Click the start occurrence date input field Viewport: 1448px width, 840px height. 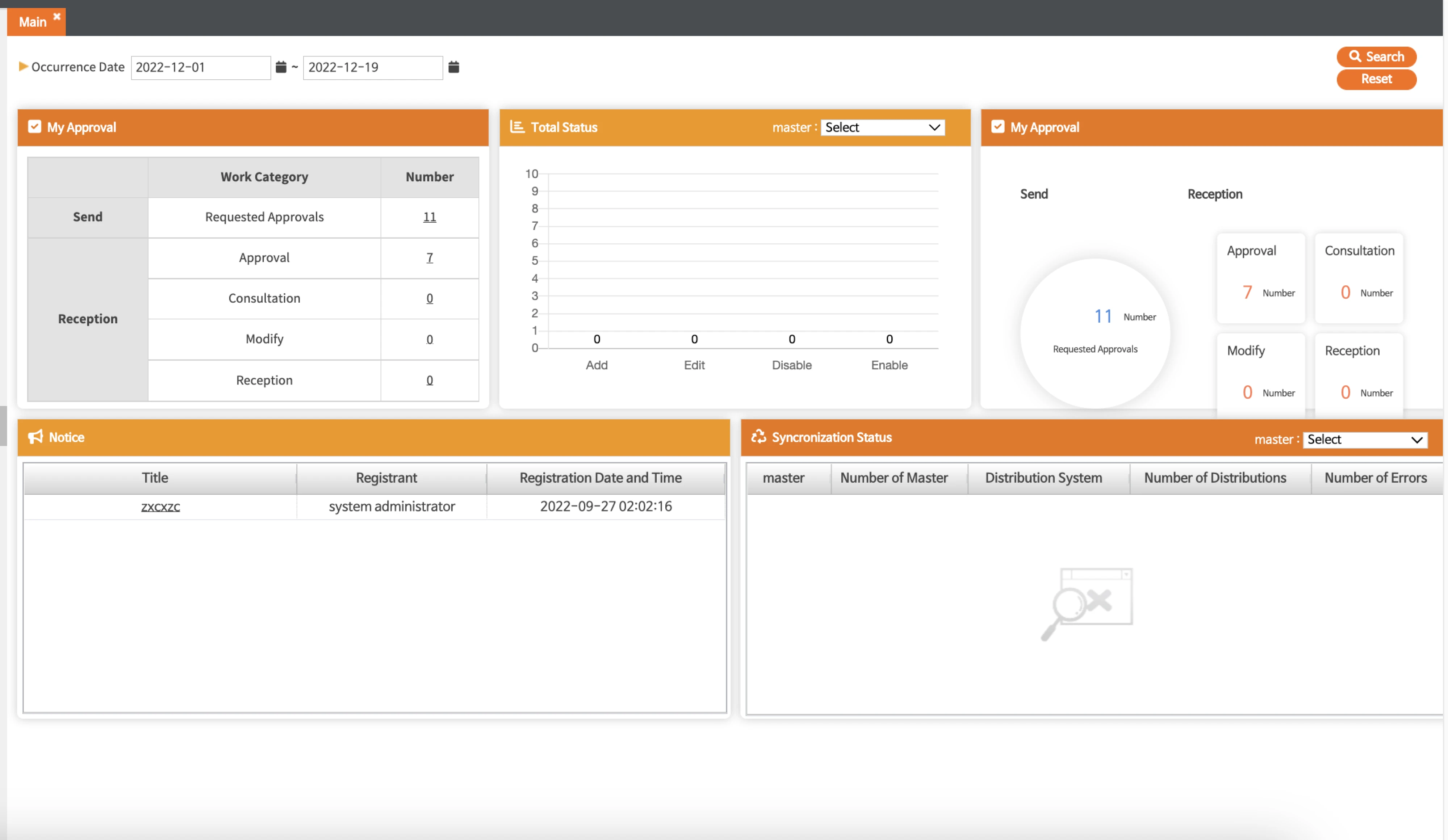(200, 67)
